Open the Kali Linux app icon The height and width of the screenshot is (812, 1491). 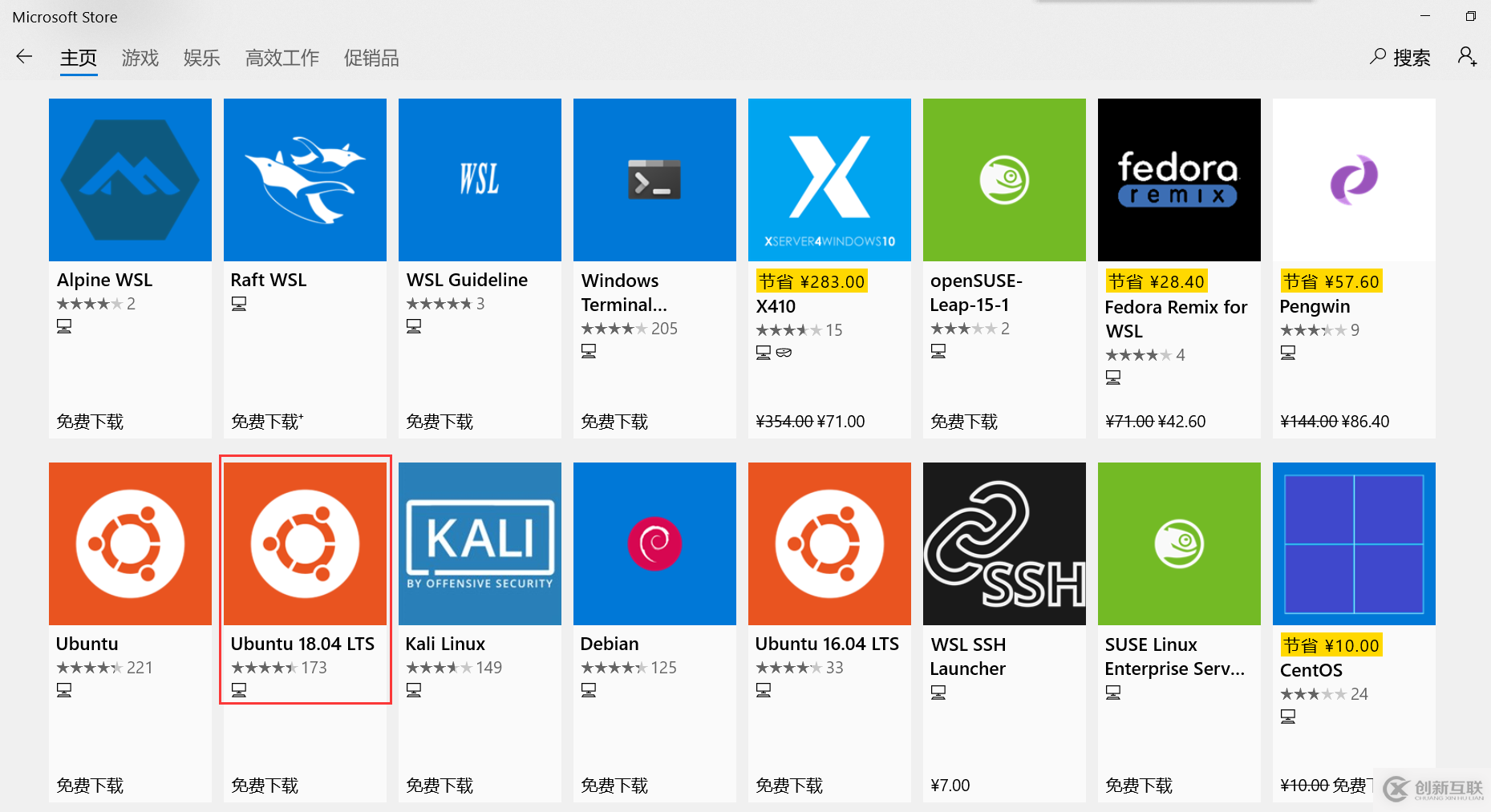pyautogui.click(x=480, y=543)
